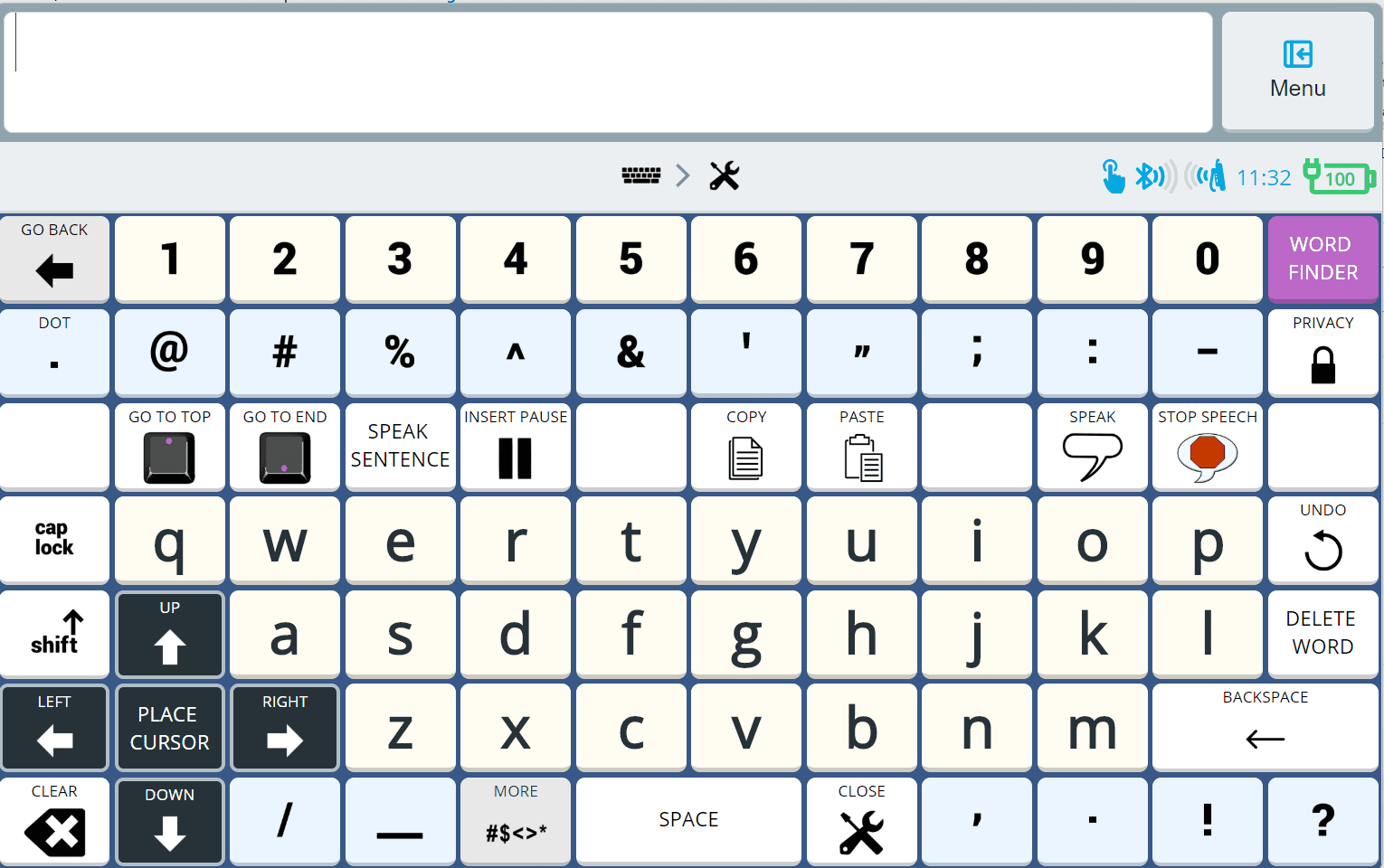Viewport: 1384px width, 868px height.
Task: Open the Bluetooth status icon
Action: 1156,176
